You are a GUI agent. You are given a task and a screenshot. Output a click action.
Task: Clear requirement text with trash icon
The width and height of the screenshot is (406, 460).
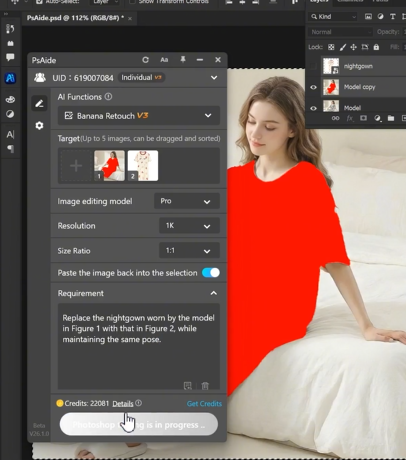tap(205, 386)
